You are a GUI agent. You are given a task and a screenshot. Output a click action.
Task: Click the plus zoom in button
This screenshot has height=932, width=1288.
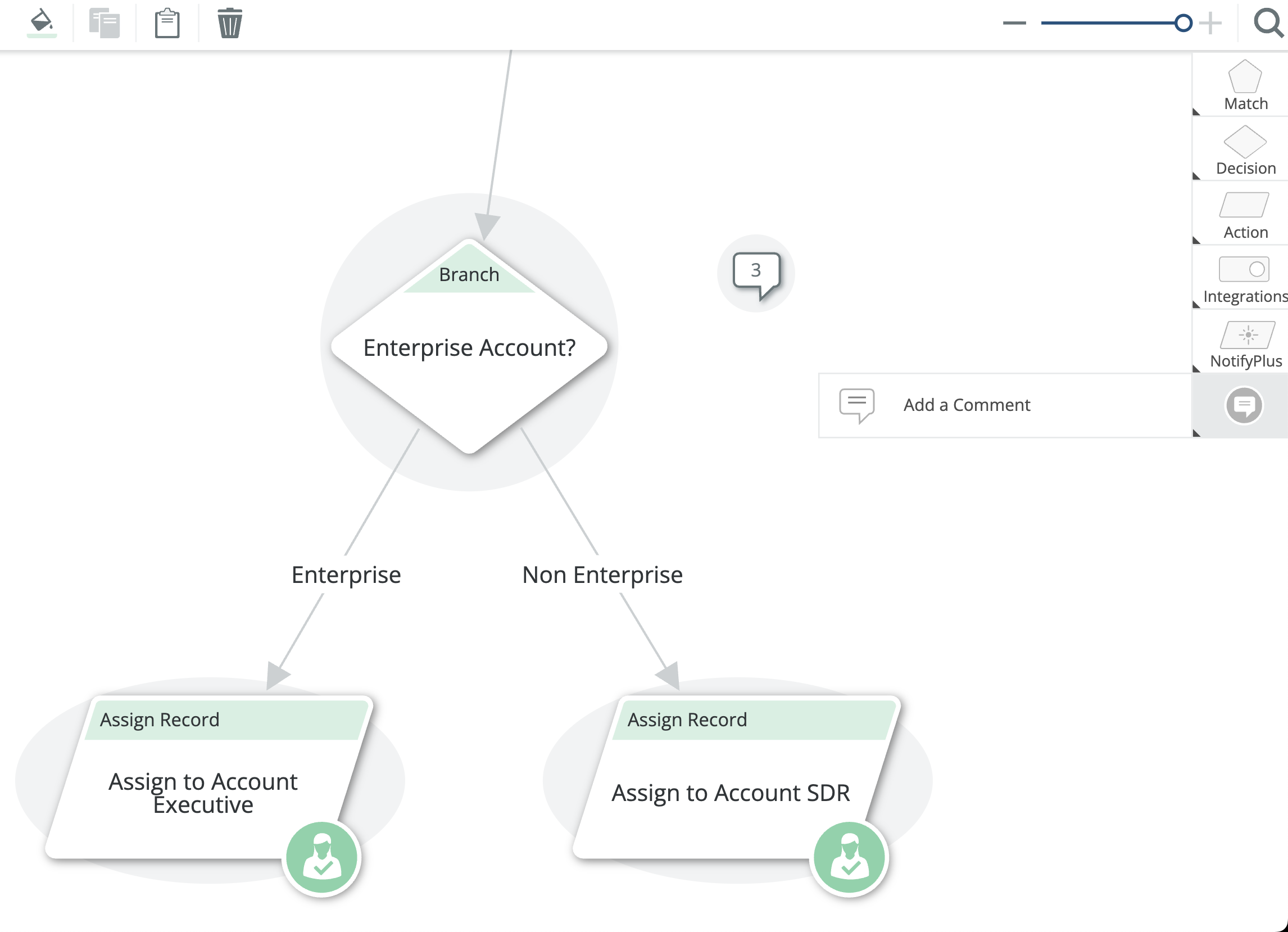pyautogui.click(x=1210, y=23)
